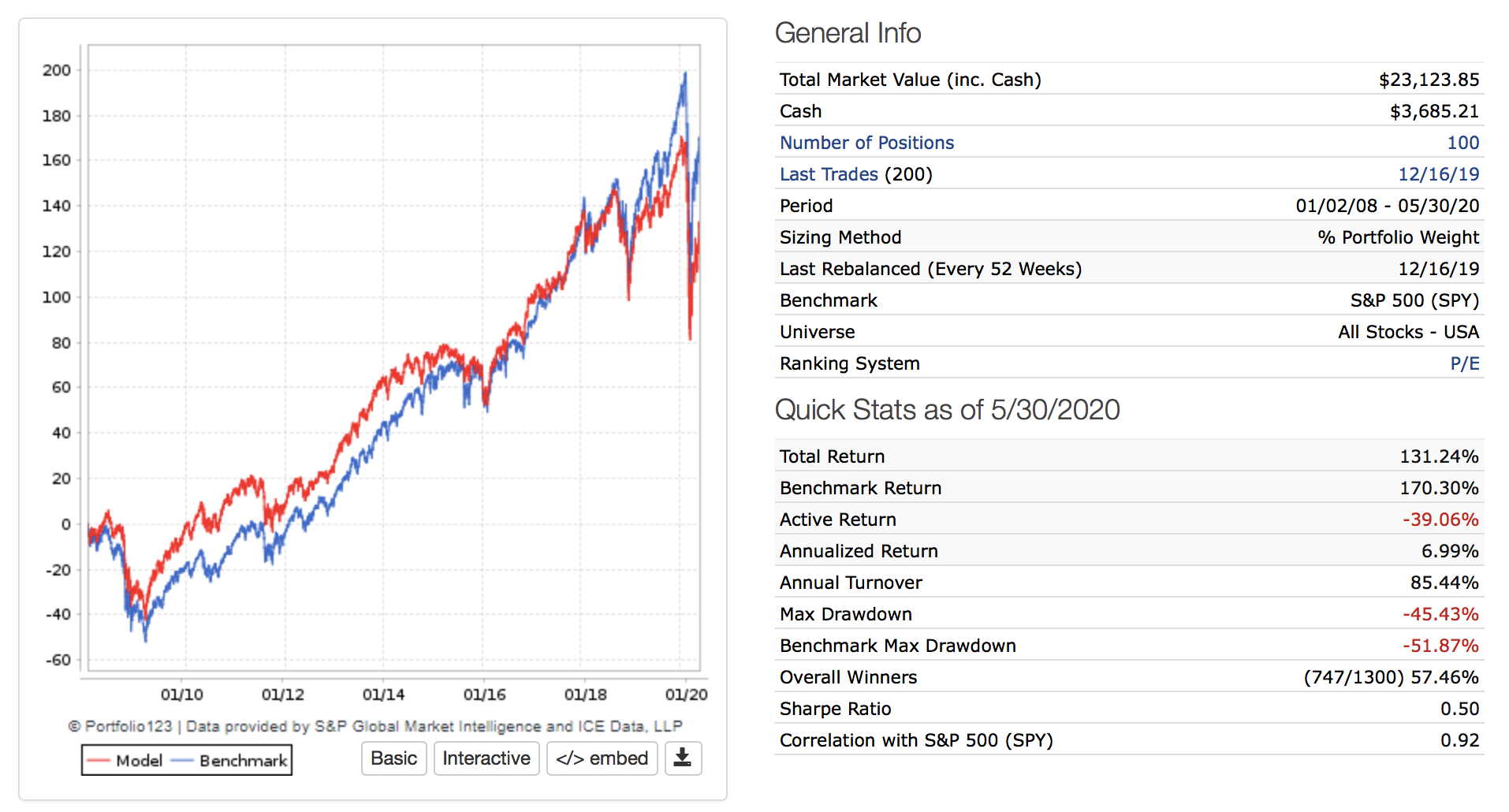Open the Last Trades link
The image size is (1509, 812).
pos(829,174)
